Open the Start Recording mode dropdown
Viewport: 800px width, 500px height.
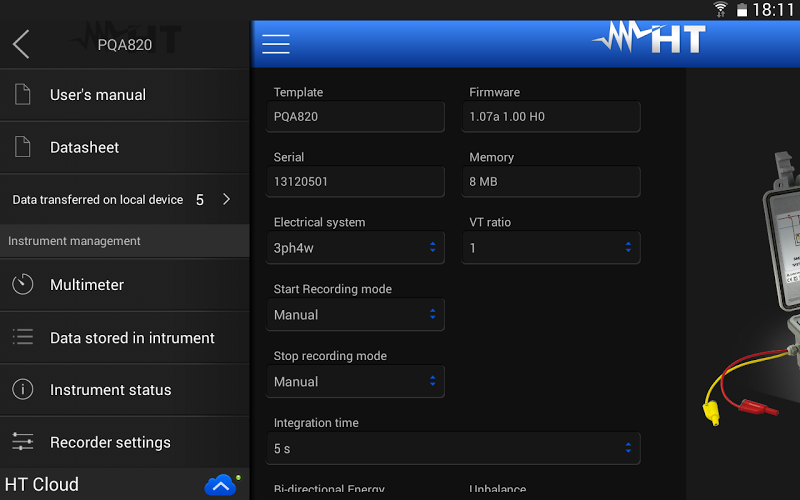(355, 315)
